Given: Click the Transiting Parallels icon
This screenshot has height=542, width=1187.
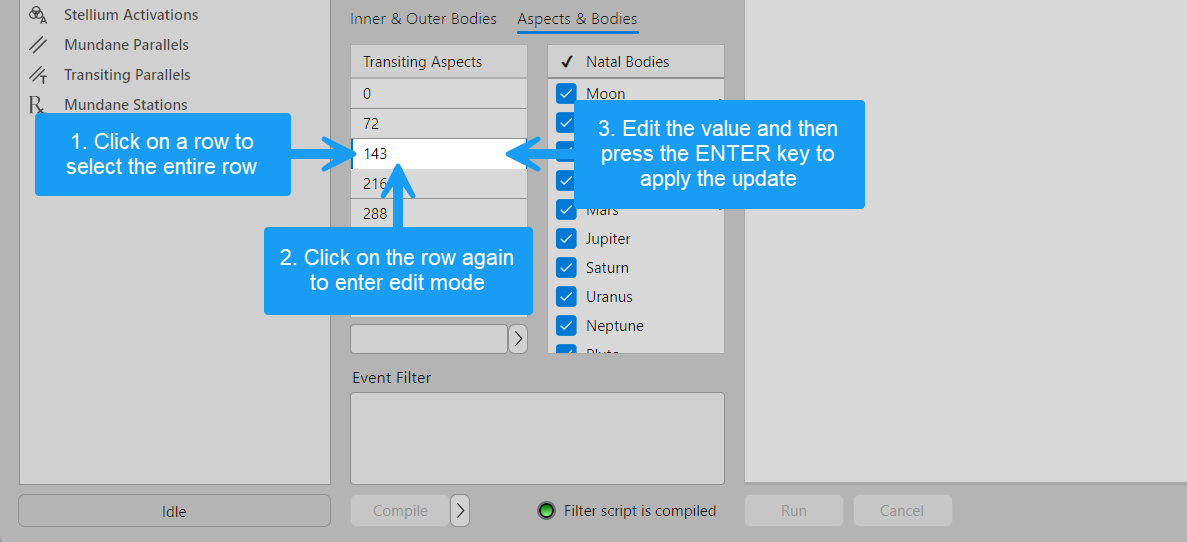Looking at the screenshot, I should tap(38, 75).
